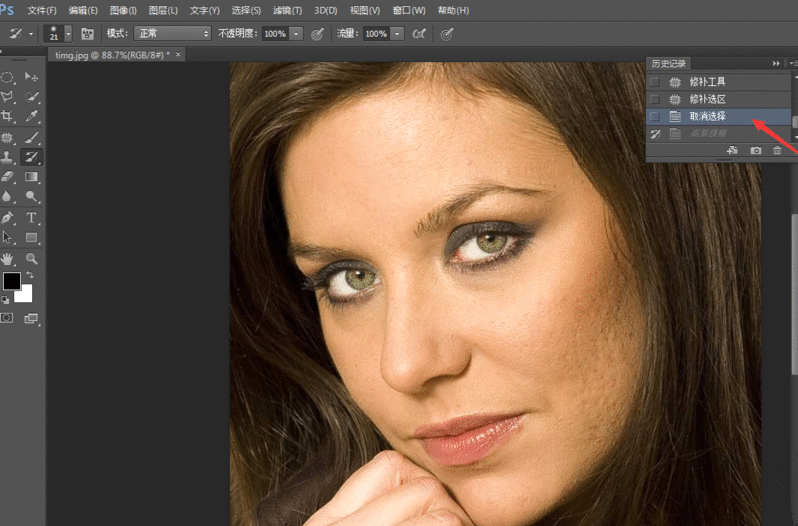Select the Eraser tool
This screenshot has height=526, width=798.
point(8,177)
